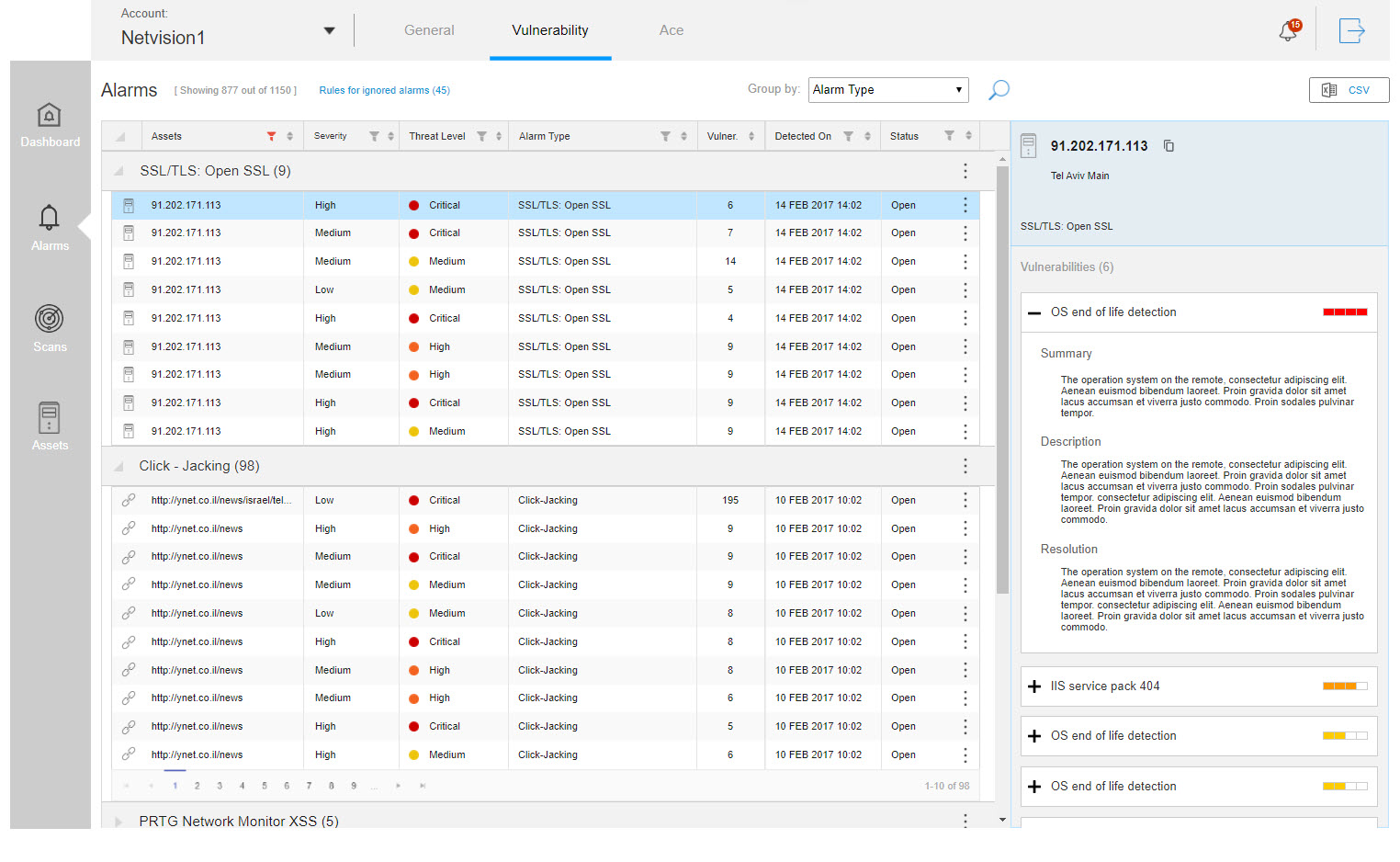Click the Detected On column header text
The height and width of the screenshot is (862, 1400).
(x=803, y=136)
